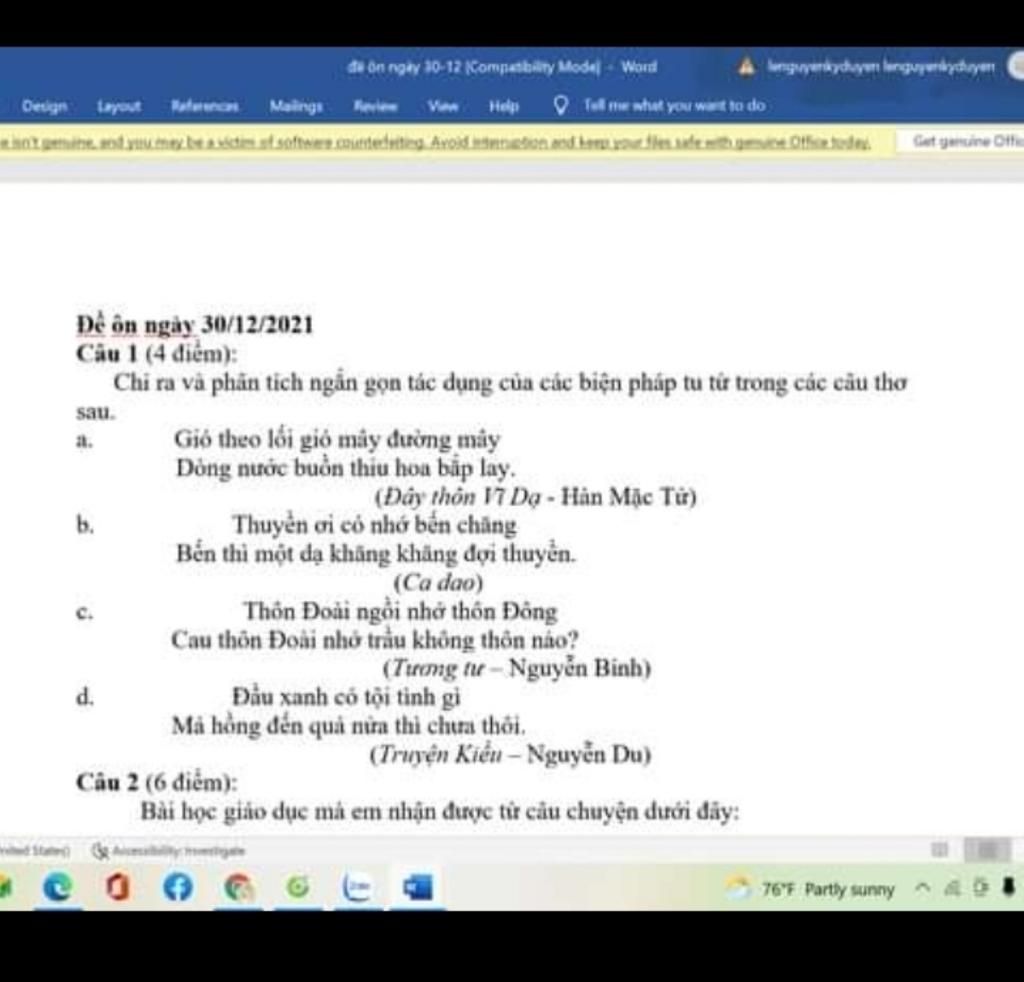Screen dimensions: 1024x982
Task: Click the Get genuine Office button
Action: tap(960, 141)
